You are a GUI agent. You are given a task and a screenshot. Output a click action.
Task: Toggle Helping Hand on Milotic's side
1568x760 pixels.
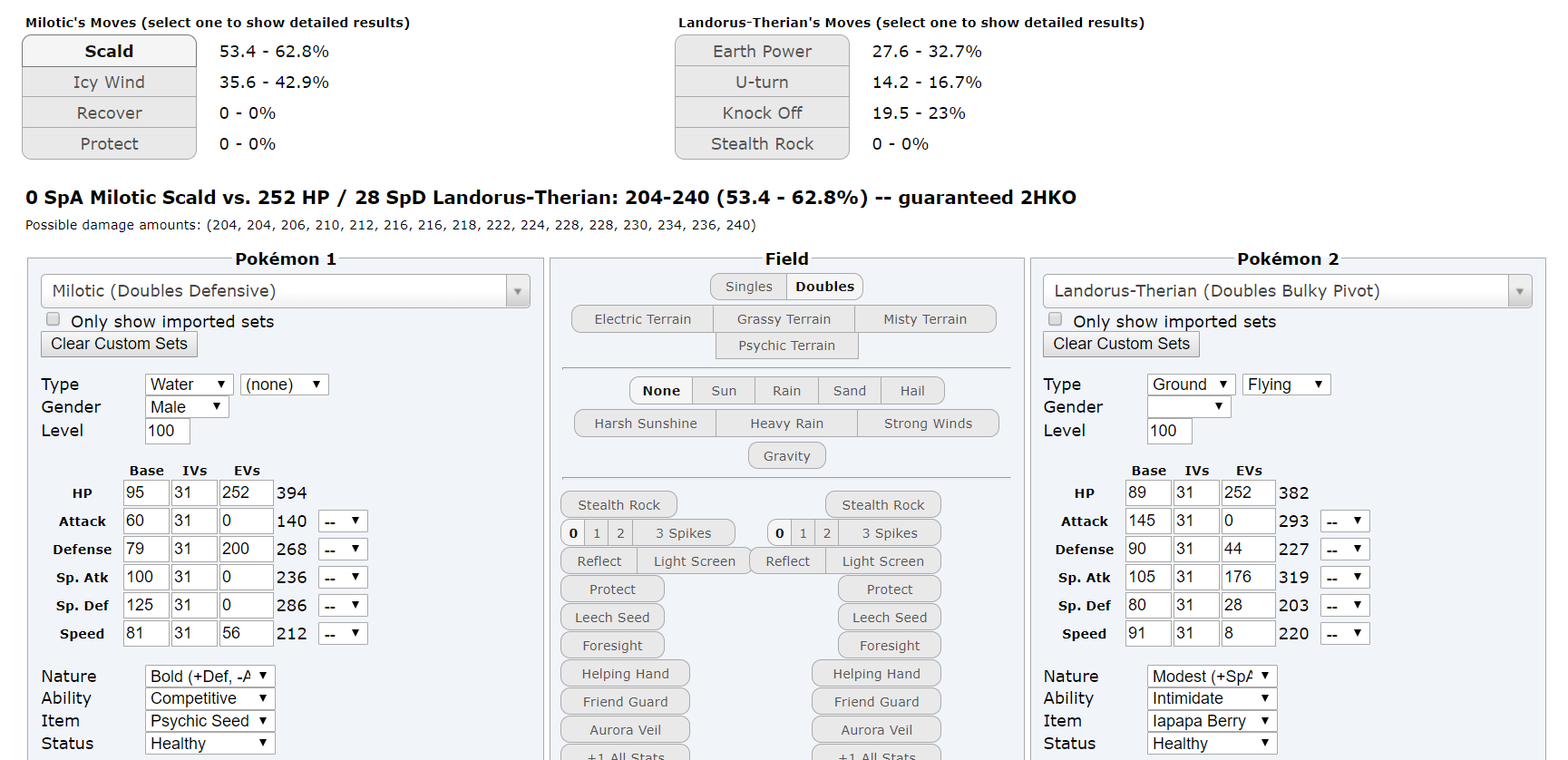coord(625,674)
